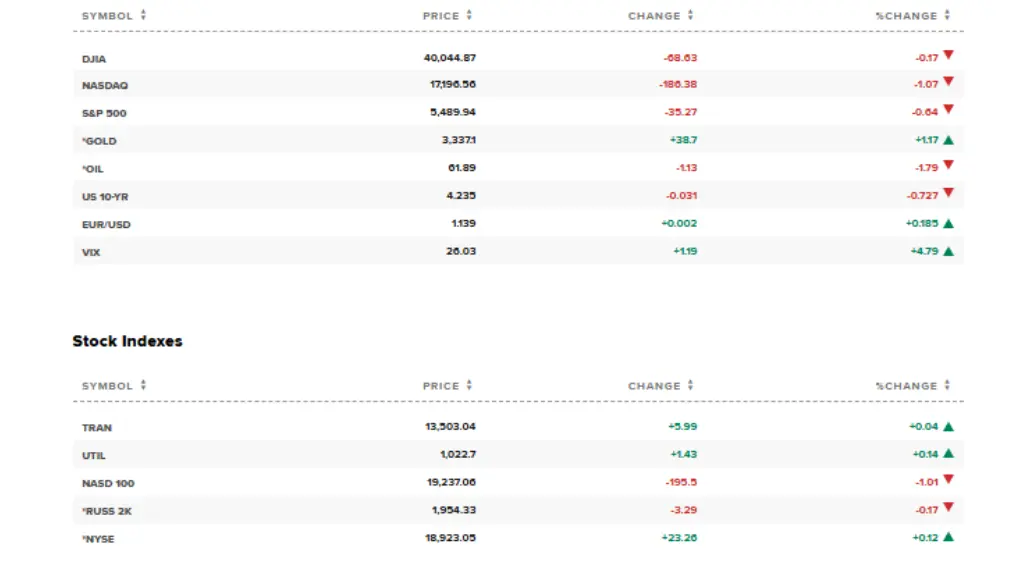This screenshot has height=576, width=1024.
Task: Select S&P 500 price 5,489.94
Action: click(x=453, y=112)
